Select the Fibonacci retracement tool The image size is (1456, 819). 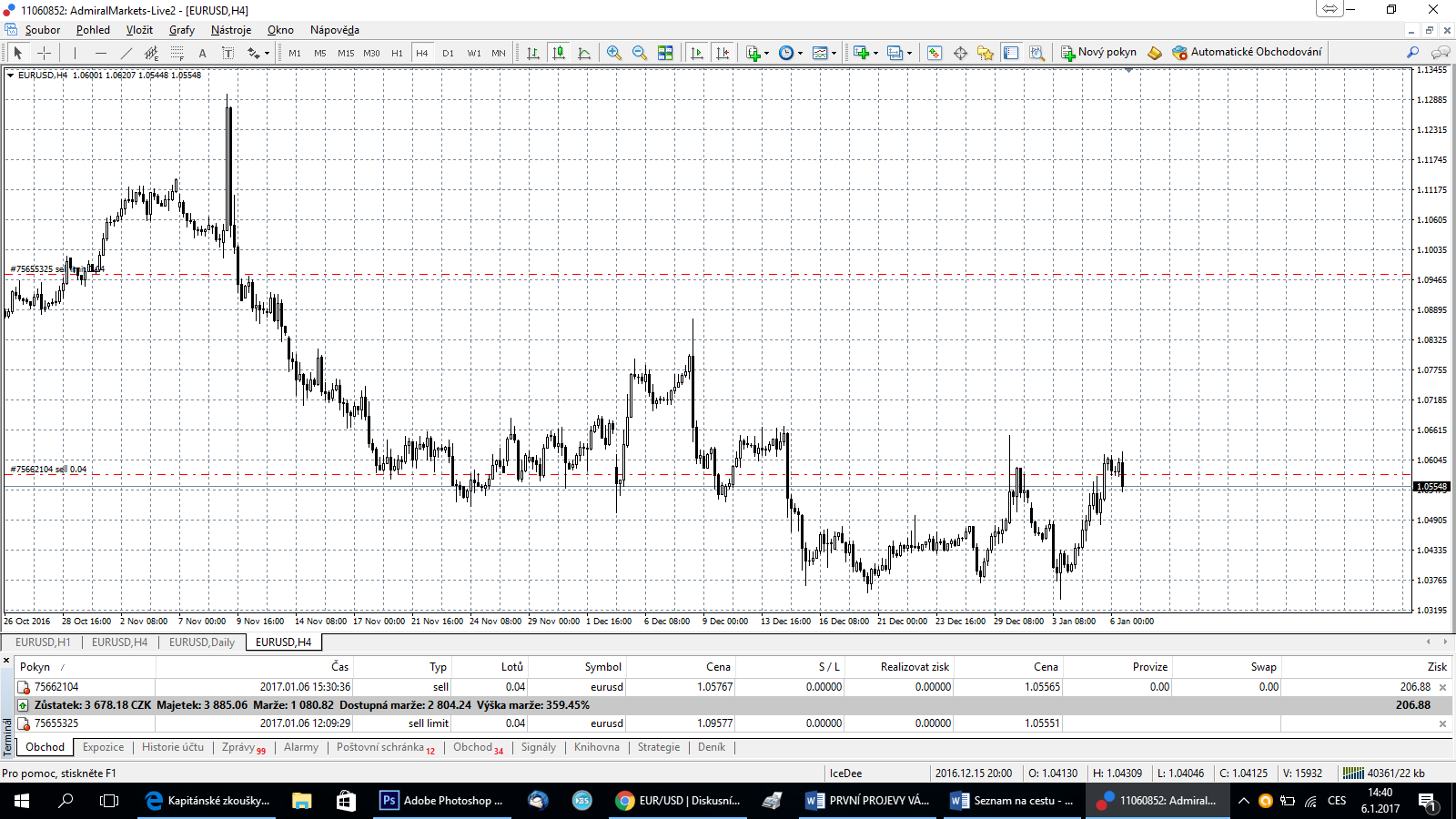point(177,53)
